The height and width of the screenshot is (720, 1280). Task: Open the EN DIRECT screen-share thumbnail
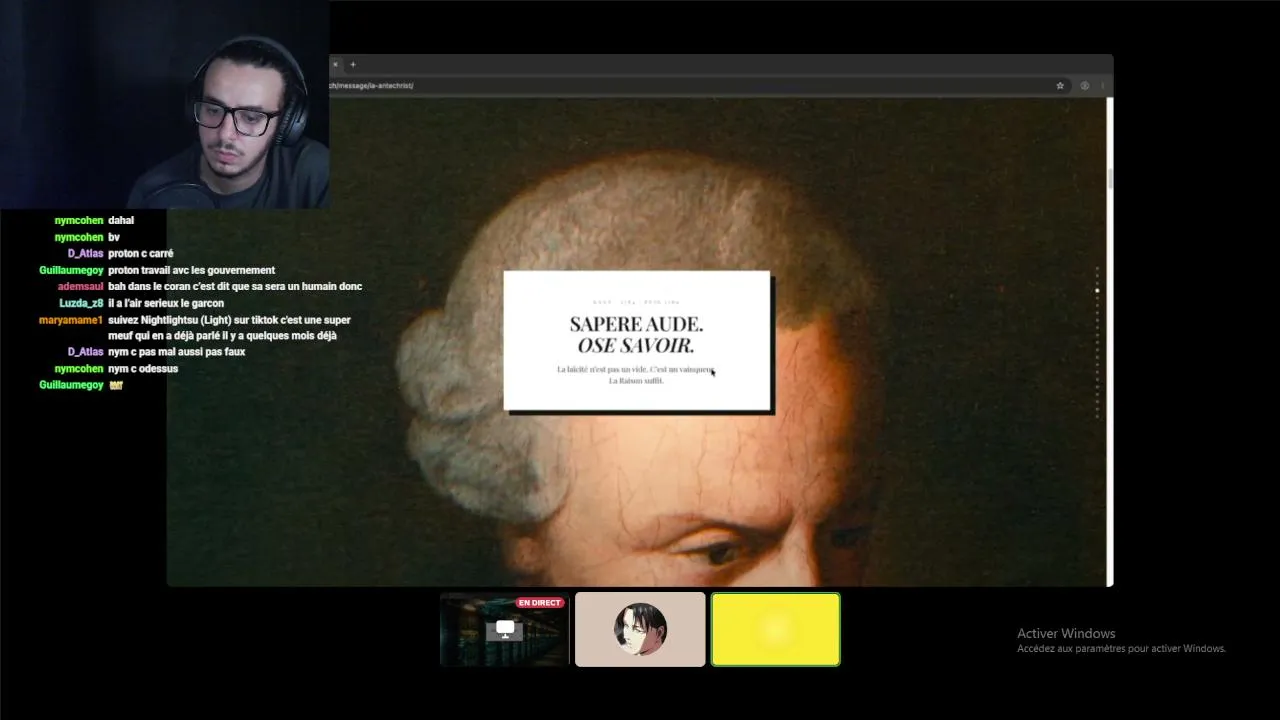click(x=505, y=629)
